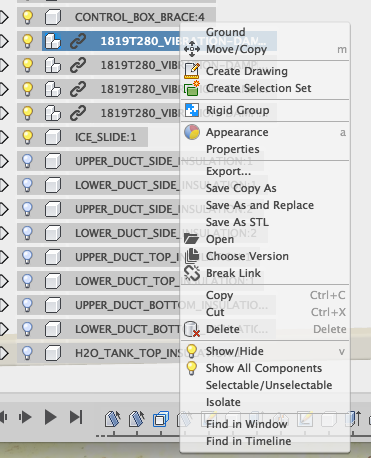Click the Appearance color sphere icon

tap(192, 132)
